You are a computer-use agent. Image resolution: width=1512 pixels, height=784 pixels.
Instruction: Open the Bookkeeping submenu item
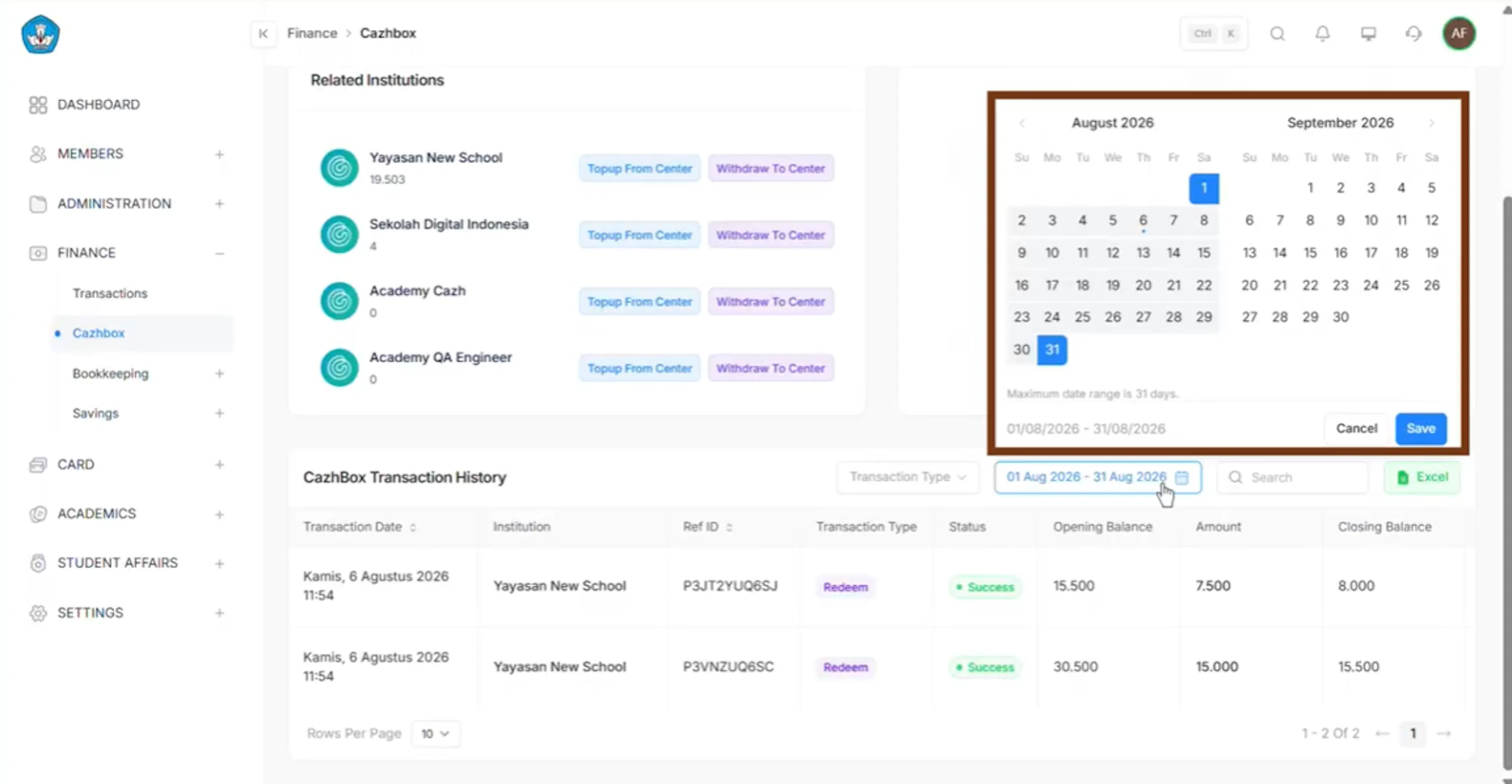point(110,374)
